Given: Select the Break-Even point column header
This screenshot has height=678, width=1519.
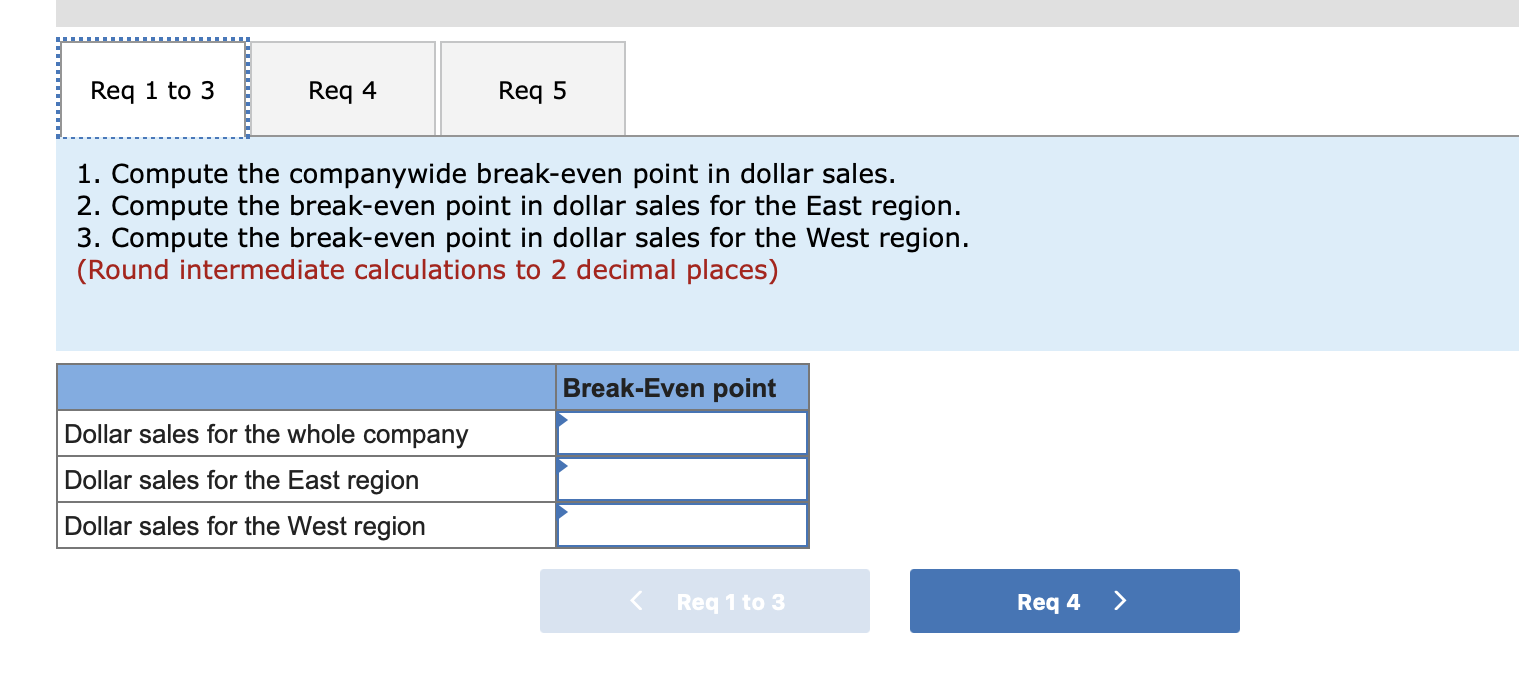Looking at the screenshot, I should pyautogui.click(x=681, y=387).
